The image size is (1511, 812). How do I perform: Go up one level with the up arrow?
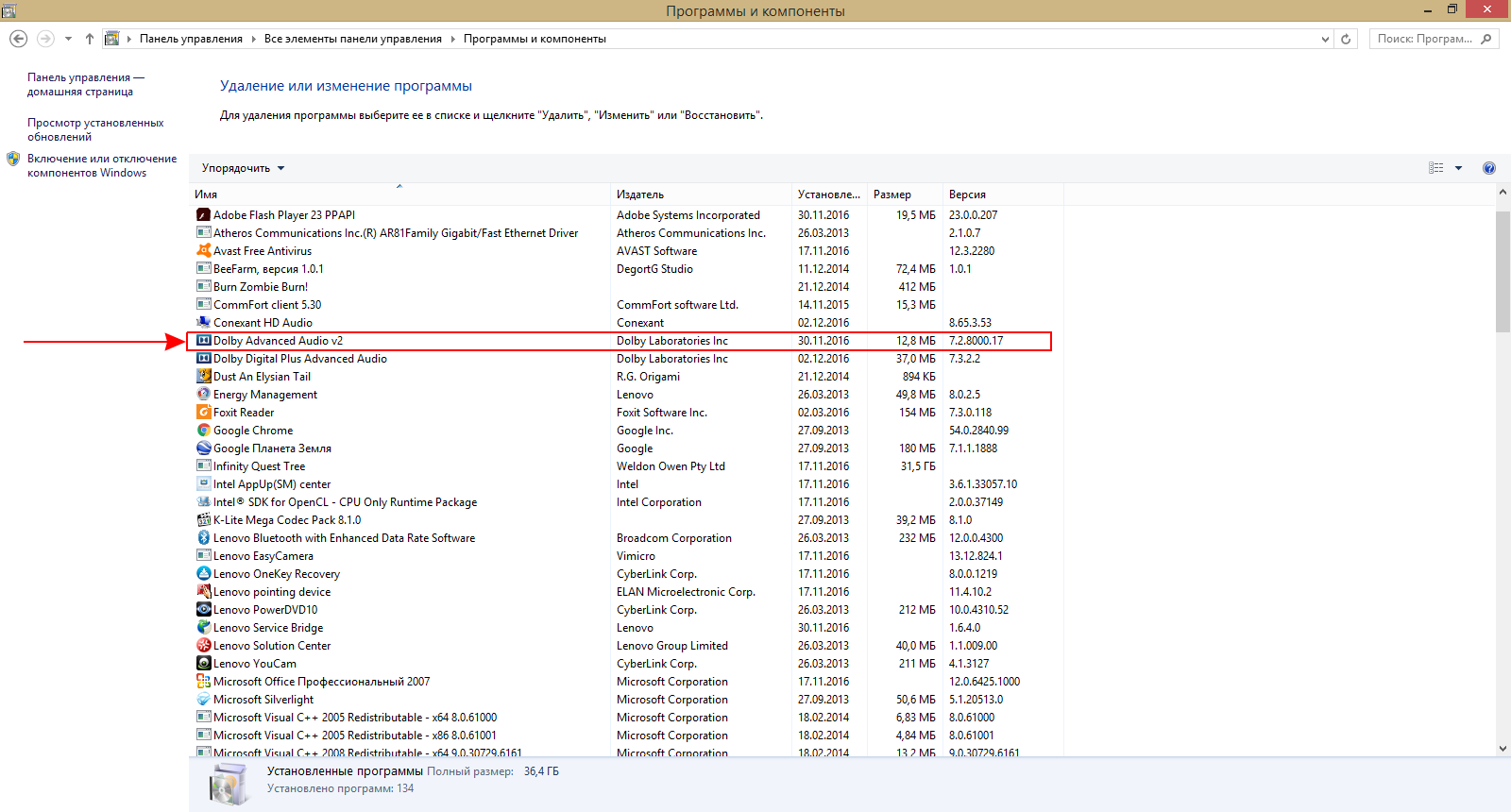(x=90, y=39)
